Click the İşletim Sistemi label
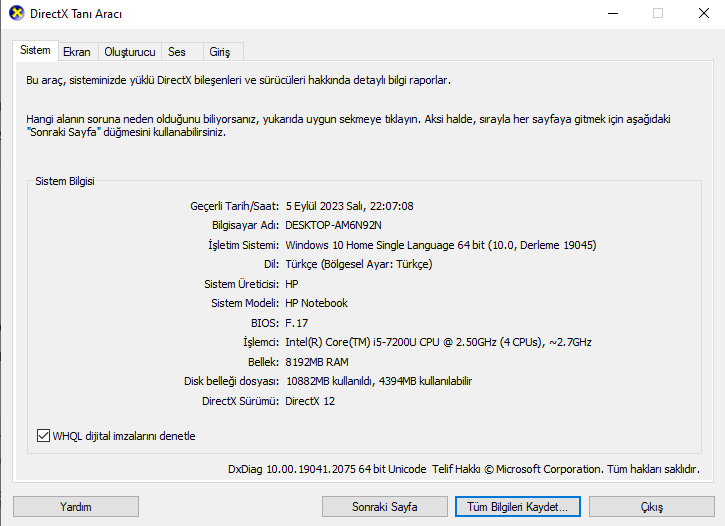725x526 pixels. click(x=243, y=245)
